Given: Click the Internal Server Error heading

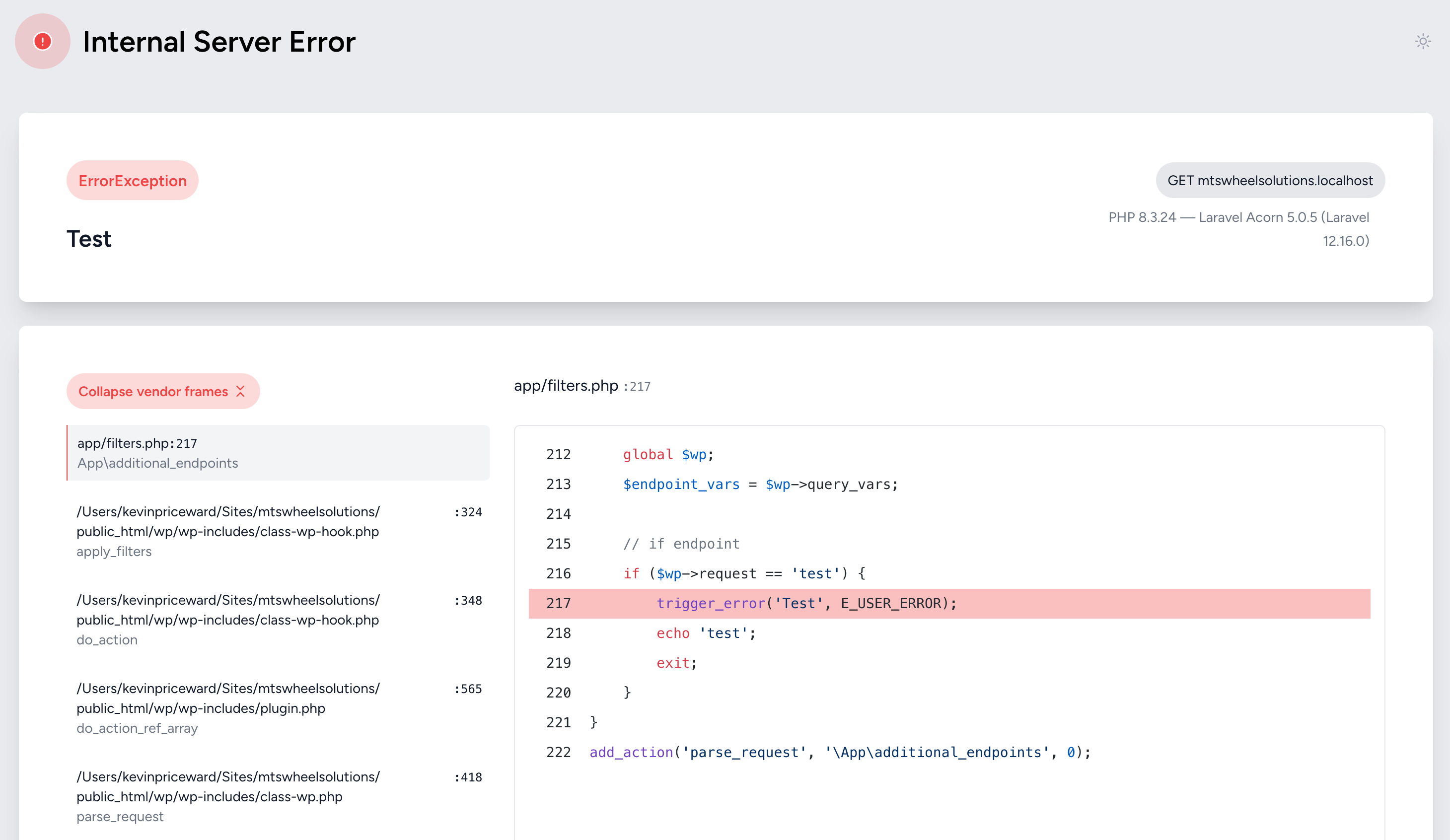Looking at the screenshot, I should click(x=218, y=41).
